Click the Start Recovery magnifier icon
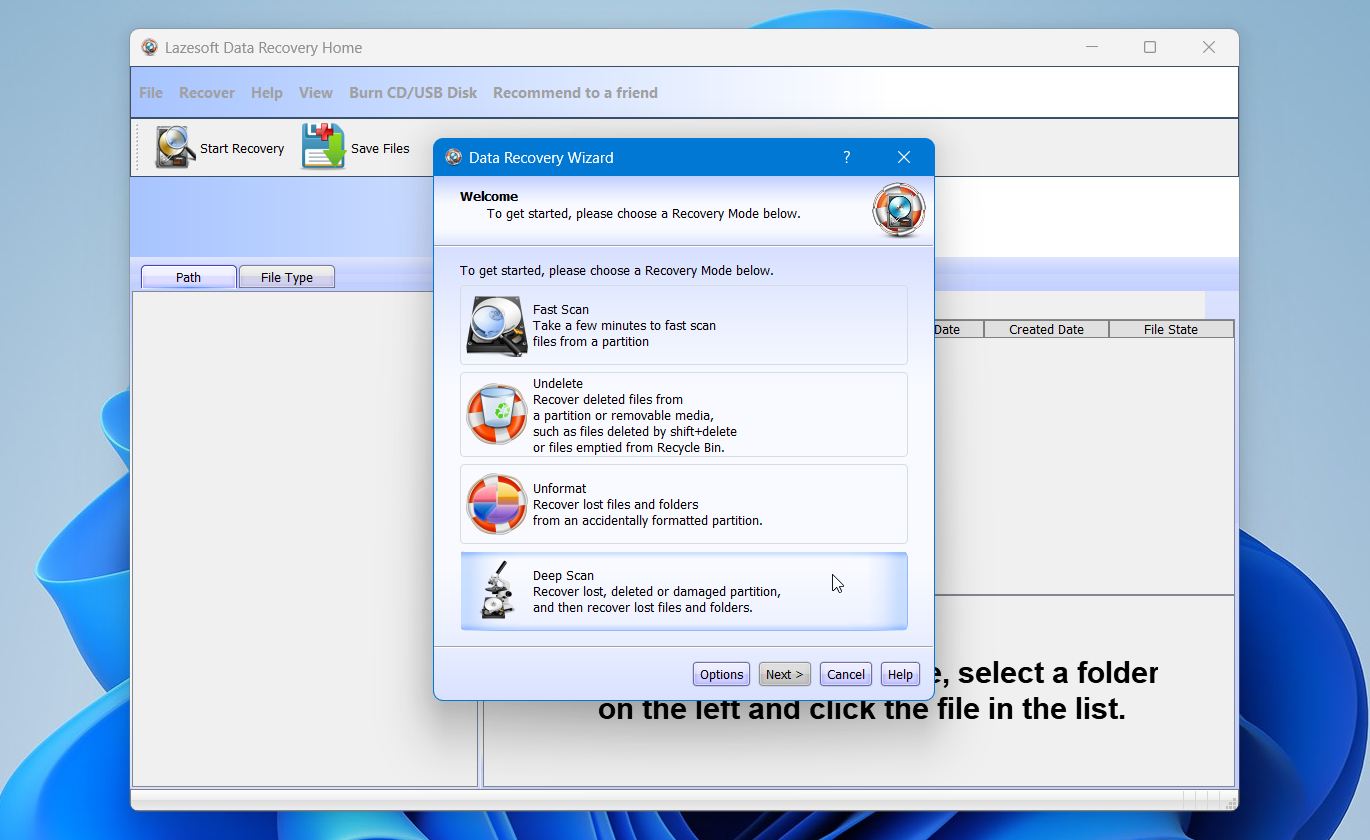The width and height of the screenshot is (1370, 840). 172,147
